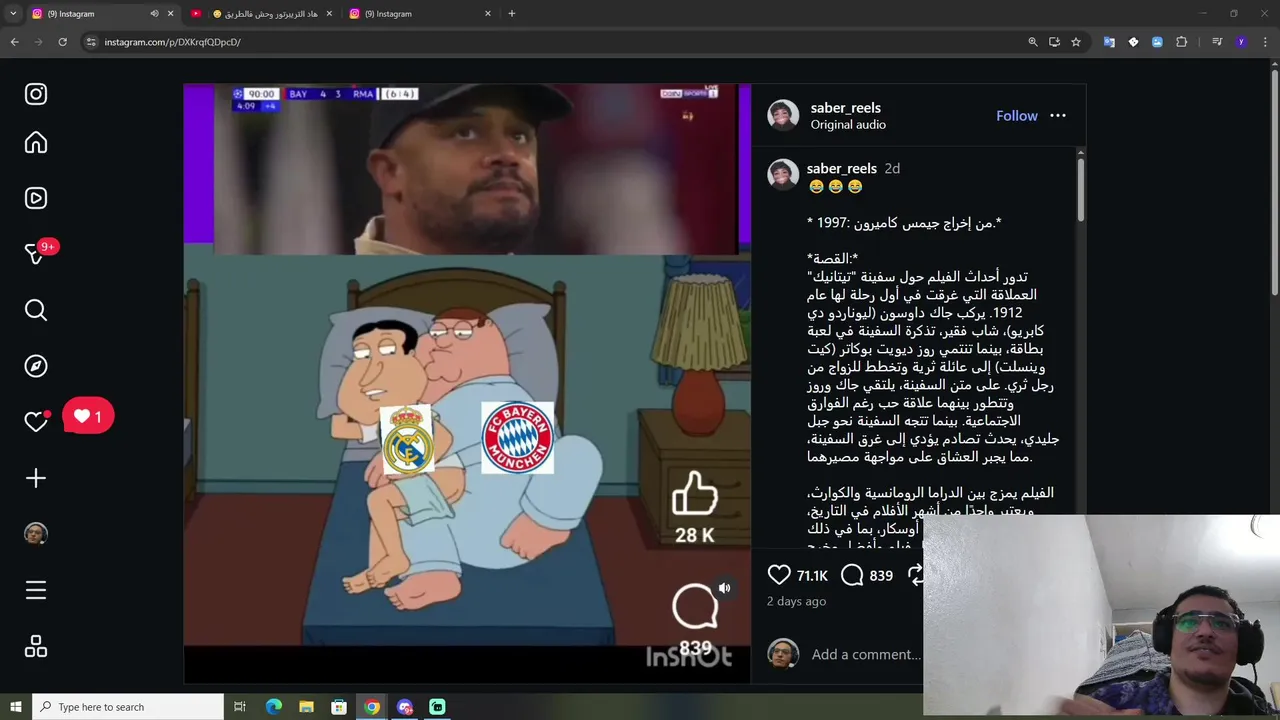1280x720 pixels.
Task: Open the Windows Start menu
Action: point(15,707)
